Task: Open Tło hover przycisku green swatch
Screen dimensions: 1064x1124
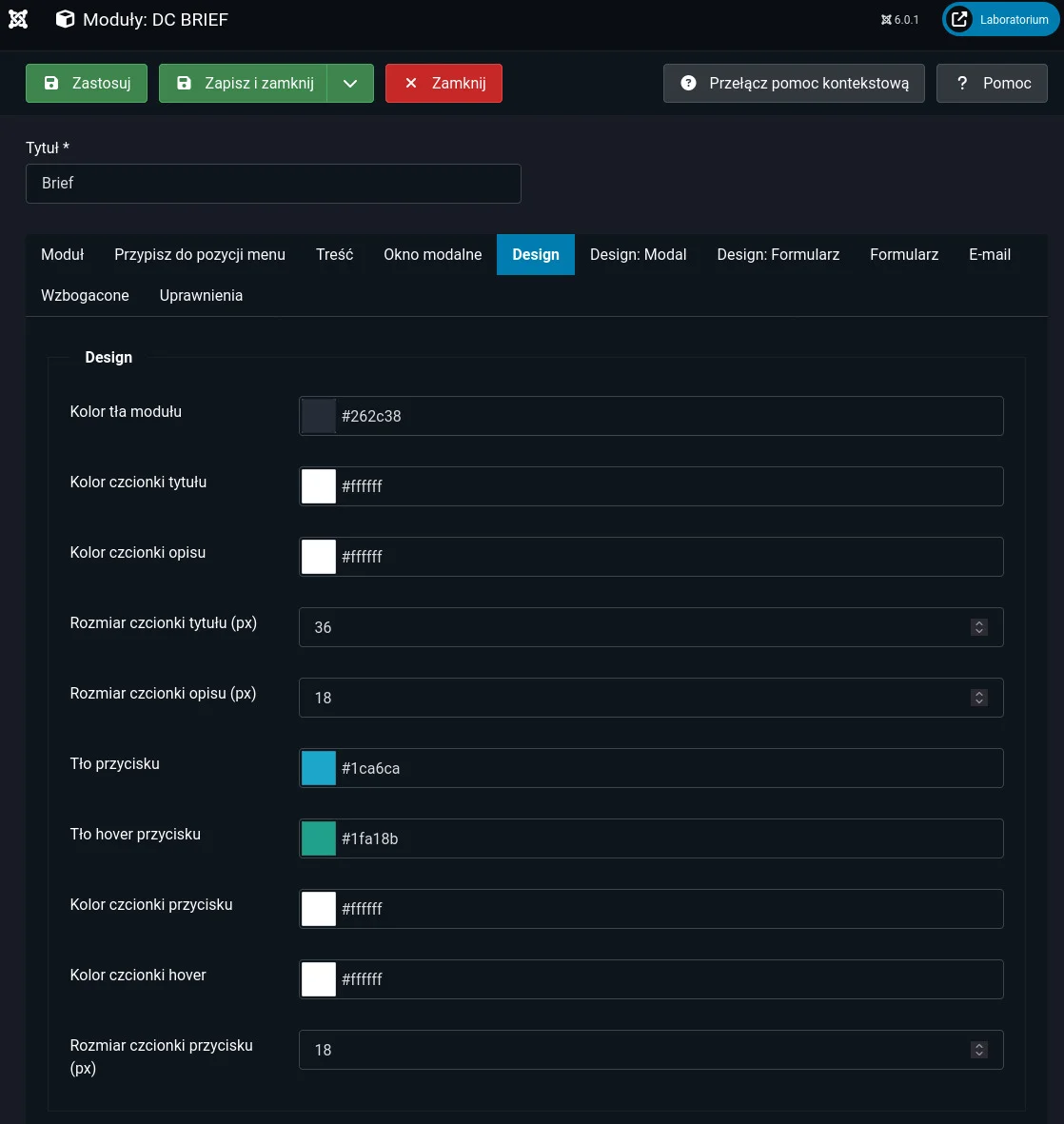Action: (x=319, y=838)
